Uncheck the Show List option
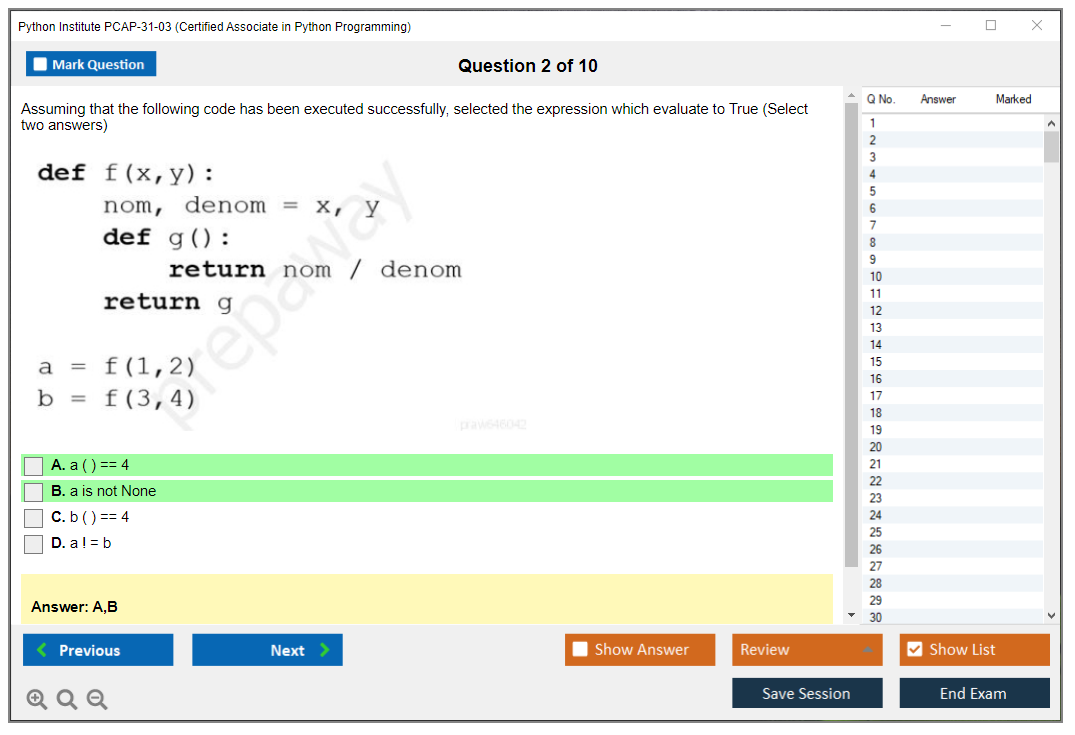The height and width of the screenshot is (735, 1075). tap(914, 650)
